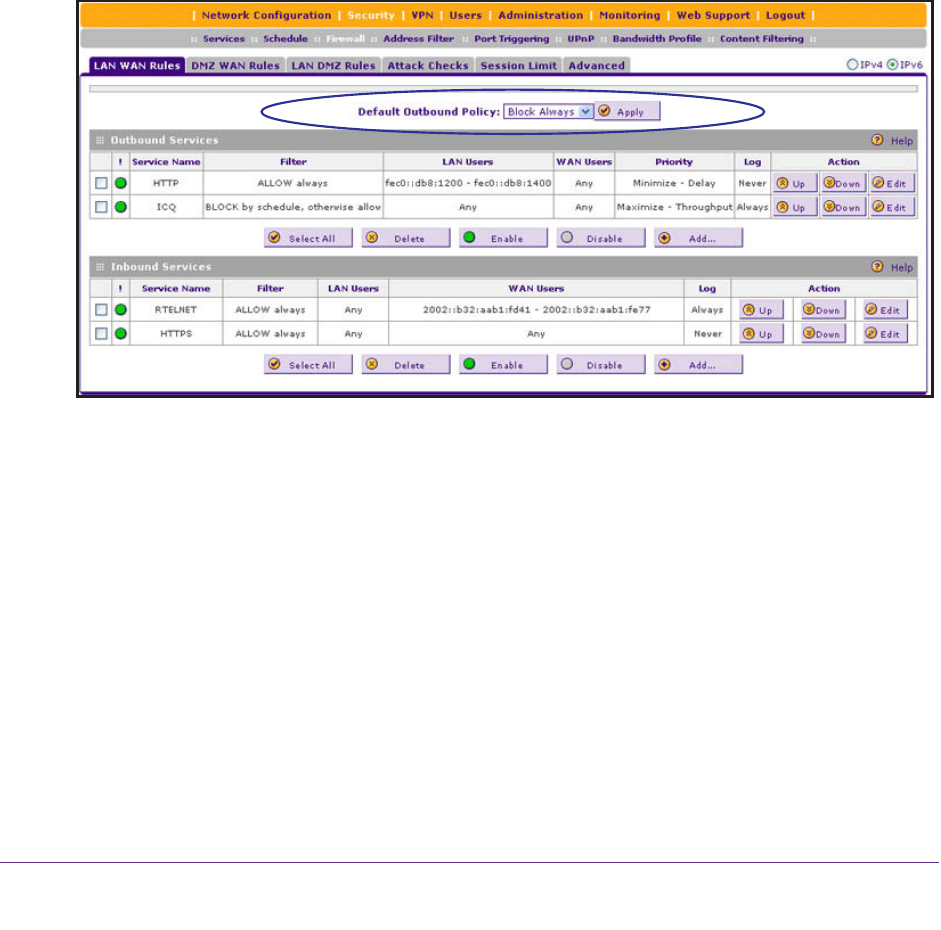Screen dimensions: 941x930
Task: Open Help for Inbound Services
Action: pyautogui.click(x=892, y=267)
